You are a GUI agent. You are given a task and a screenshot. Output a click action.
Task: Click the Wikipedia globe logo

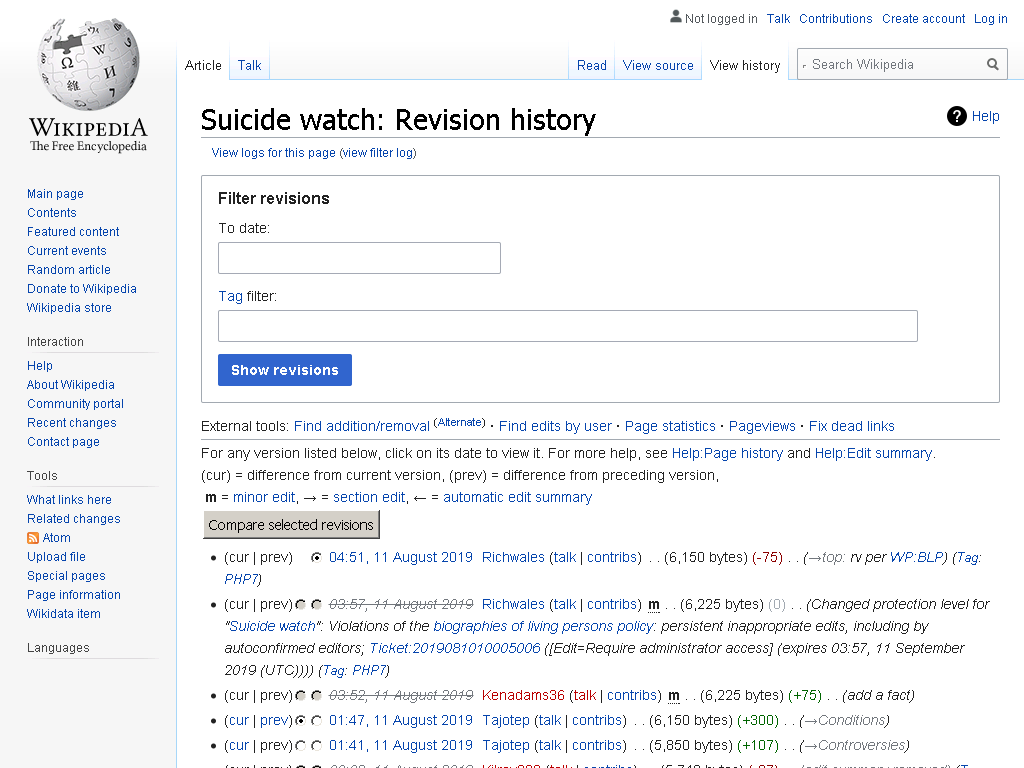tap(88, 64)
